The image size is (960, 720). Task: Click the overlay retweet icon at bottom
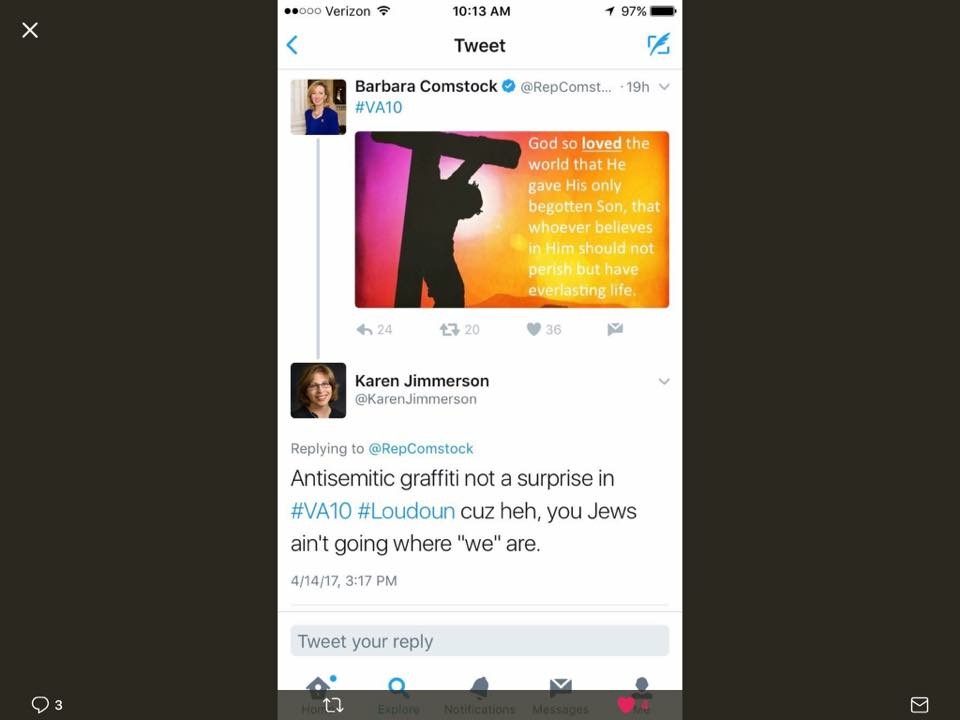click(334, 705)
